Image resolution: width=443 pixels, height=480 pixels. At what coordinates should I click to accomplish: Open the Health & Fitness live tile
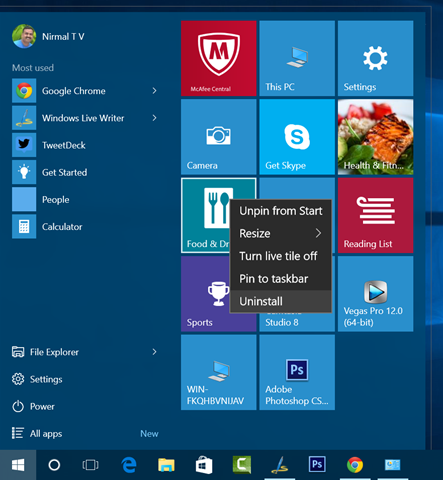click(375, 137)
